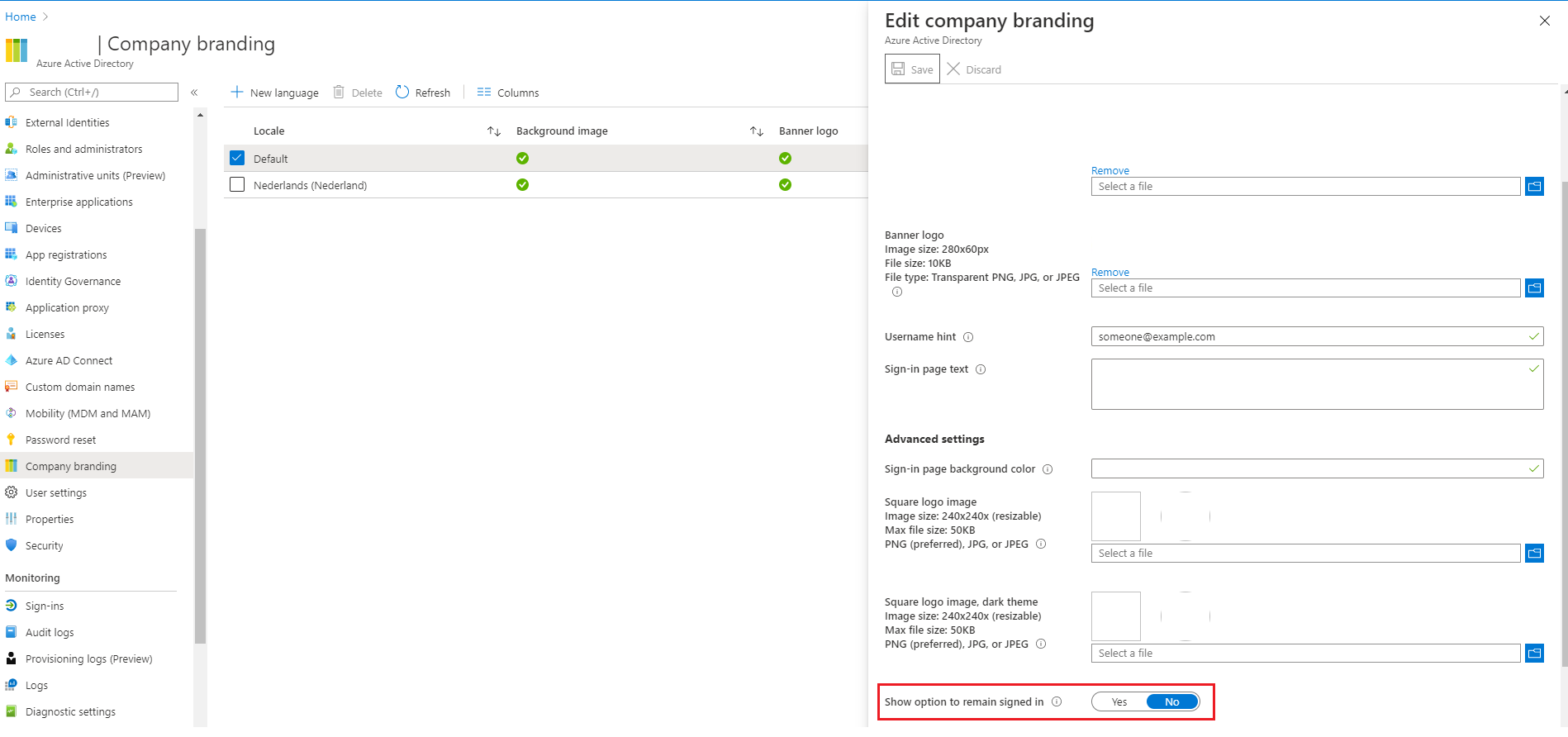Viewport: 1568px width, 737px height.
Task: Open Mobility (MDM and MAM)
Action: click(x=88, y=413)
